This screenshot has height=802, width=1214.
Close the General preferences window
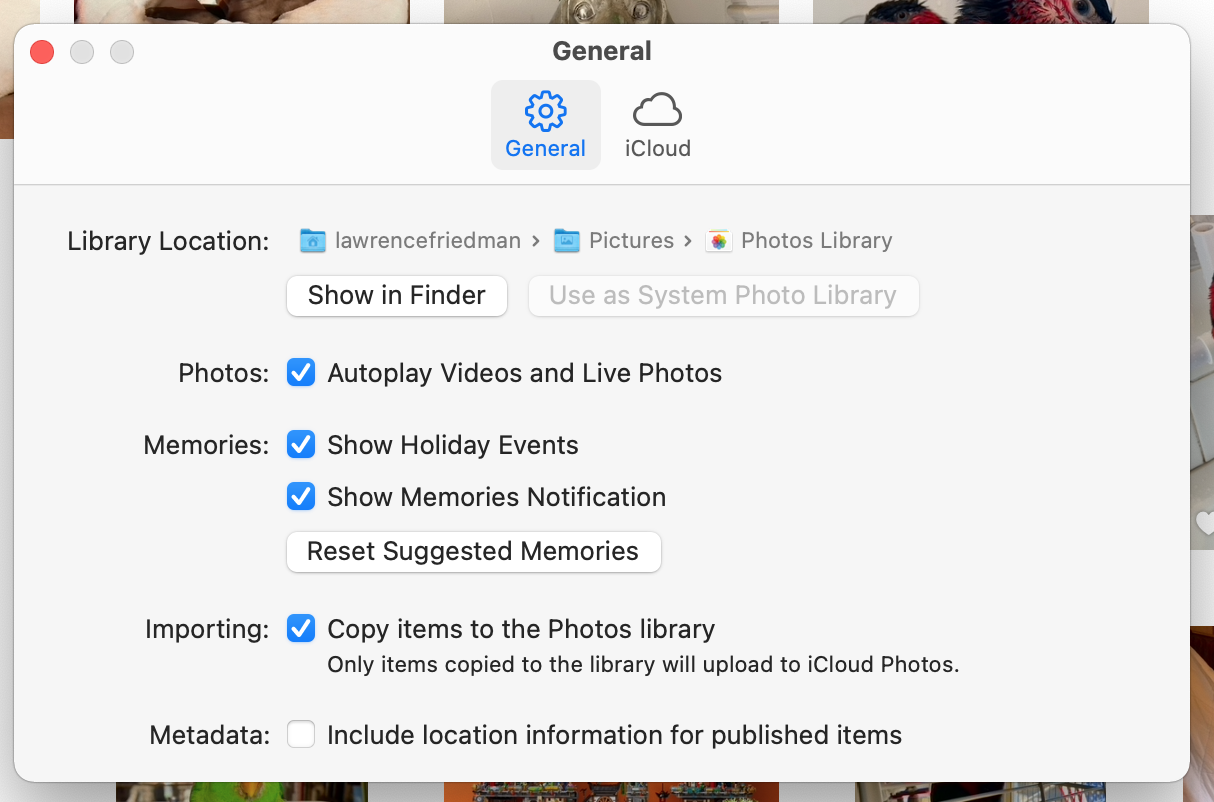pyautogui.click(x=42, y=51)
